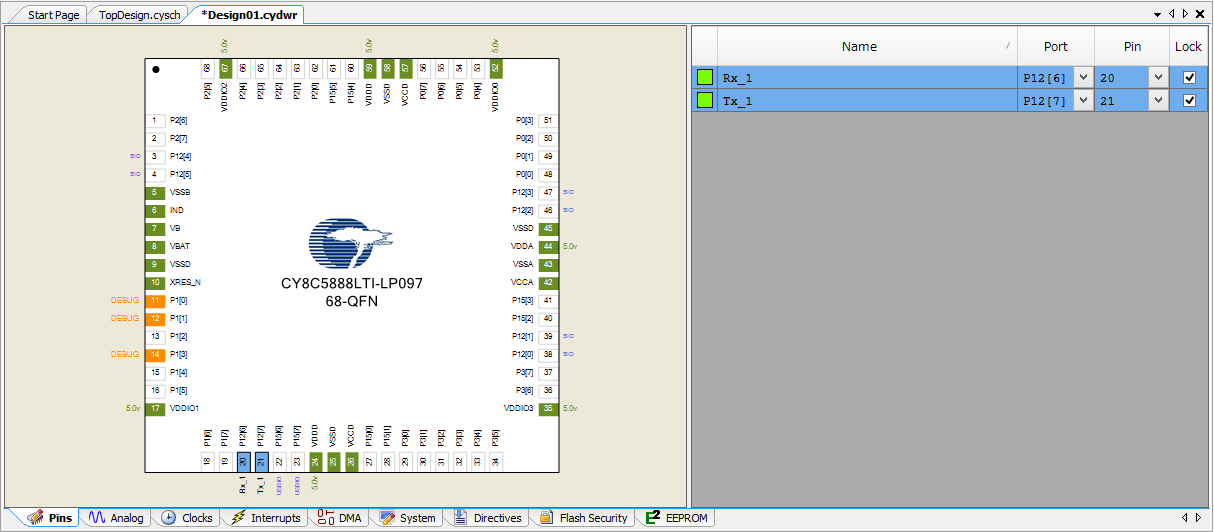The image size is (1214, 532).
Task: Select the Rx_1 name cell
Action: point(867,77)
